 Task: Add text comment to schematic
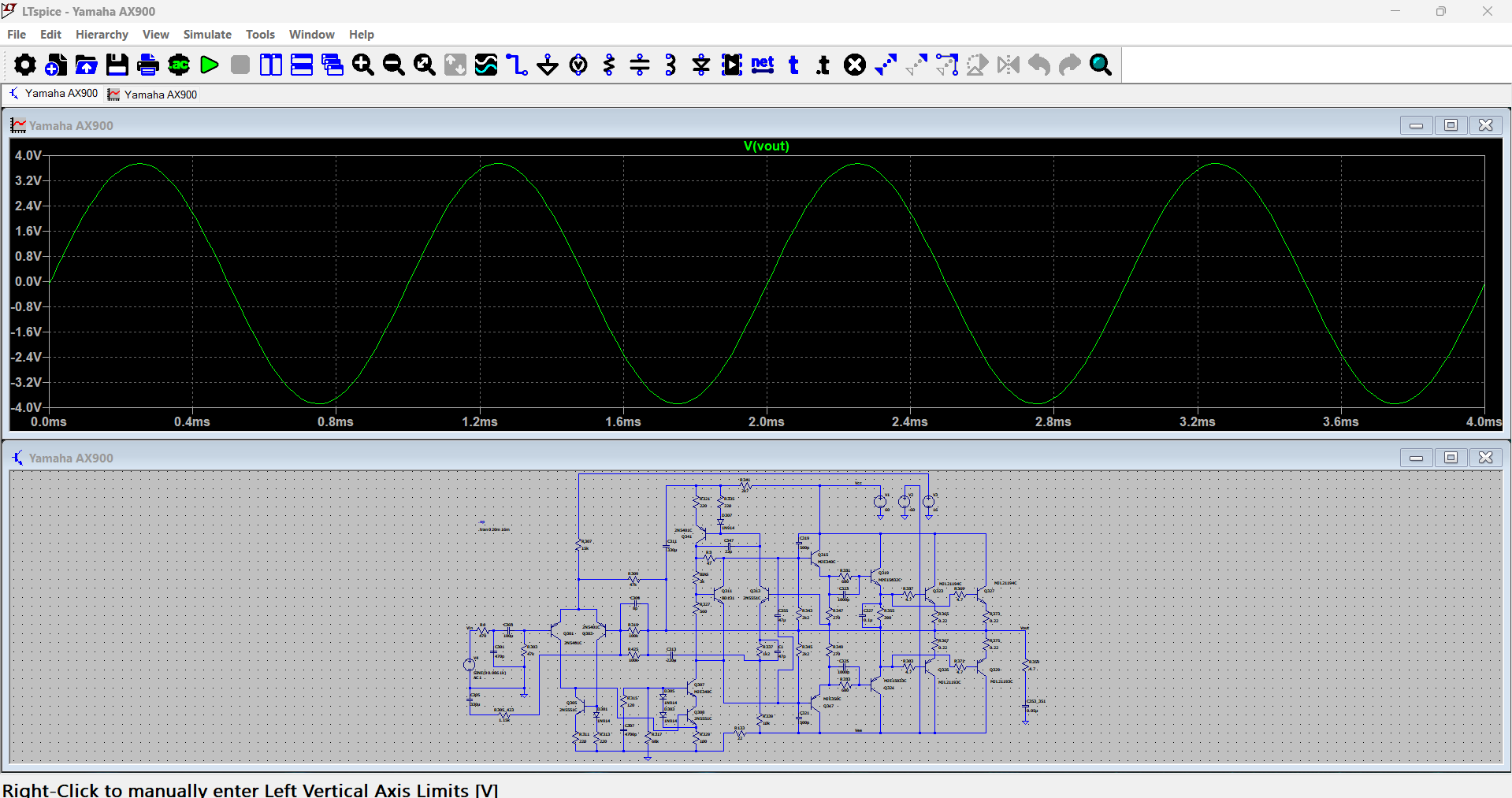point(793,65)
